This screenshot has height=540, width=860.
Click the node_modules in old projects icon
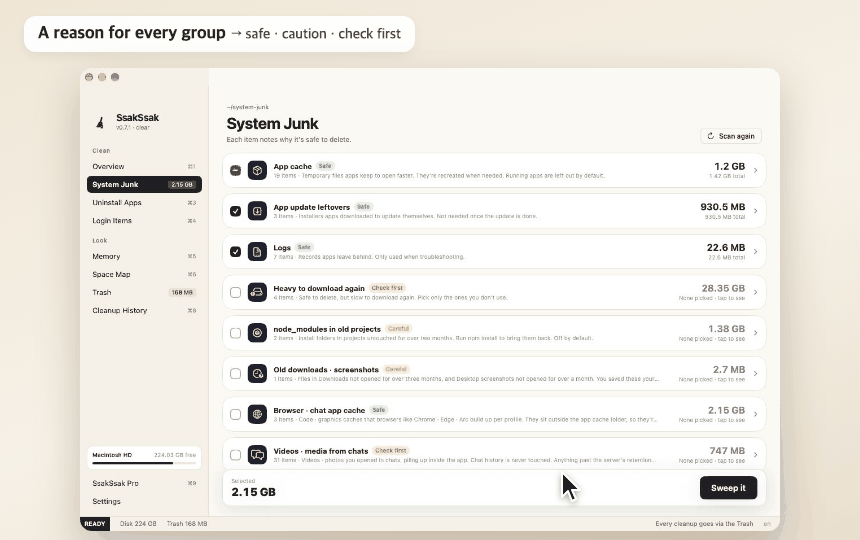(x=257, y=333)
